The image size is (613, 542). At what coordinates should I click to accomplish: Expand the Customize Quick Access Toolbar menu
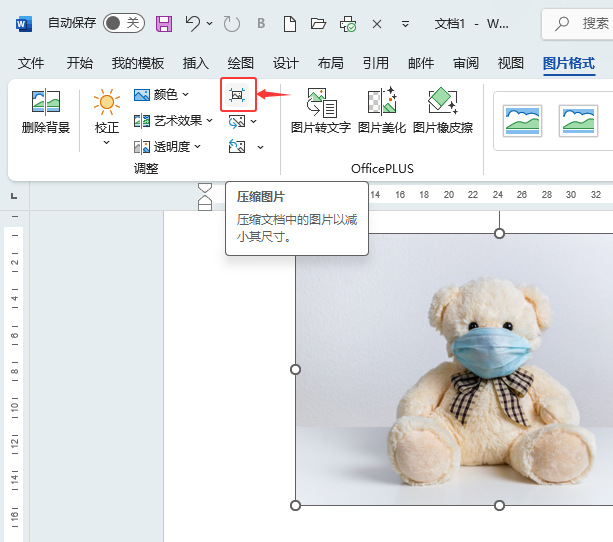(x=405, y=24)
